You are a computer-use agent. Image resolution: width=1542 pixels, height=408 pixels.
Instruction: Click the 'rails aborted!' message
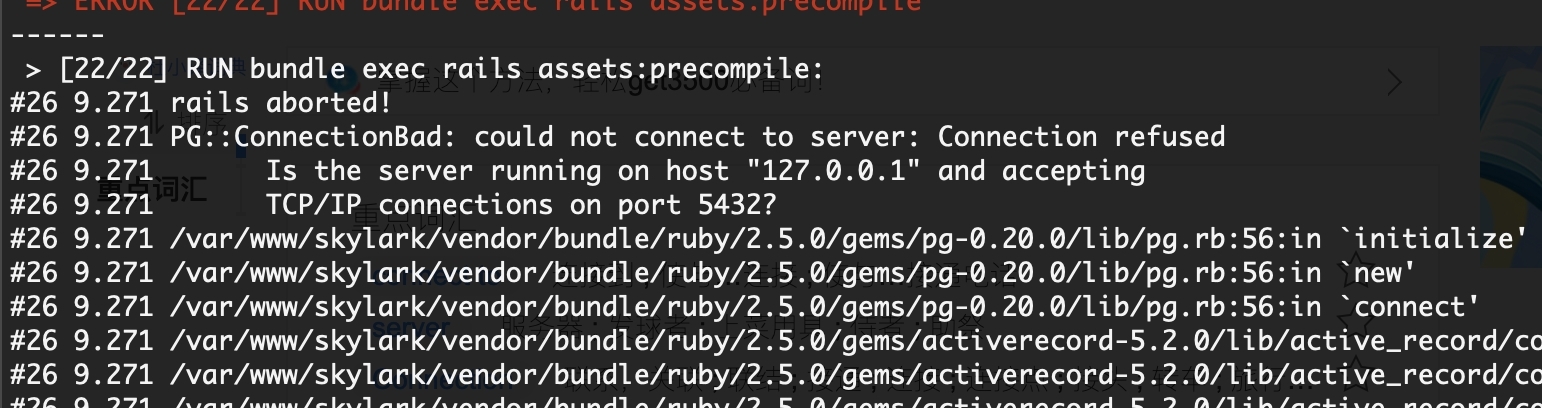coord(280,103)
